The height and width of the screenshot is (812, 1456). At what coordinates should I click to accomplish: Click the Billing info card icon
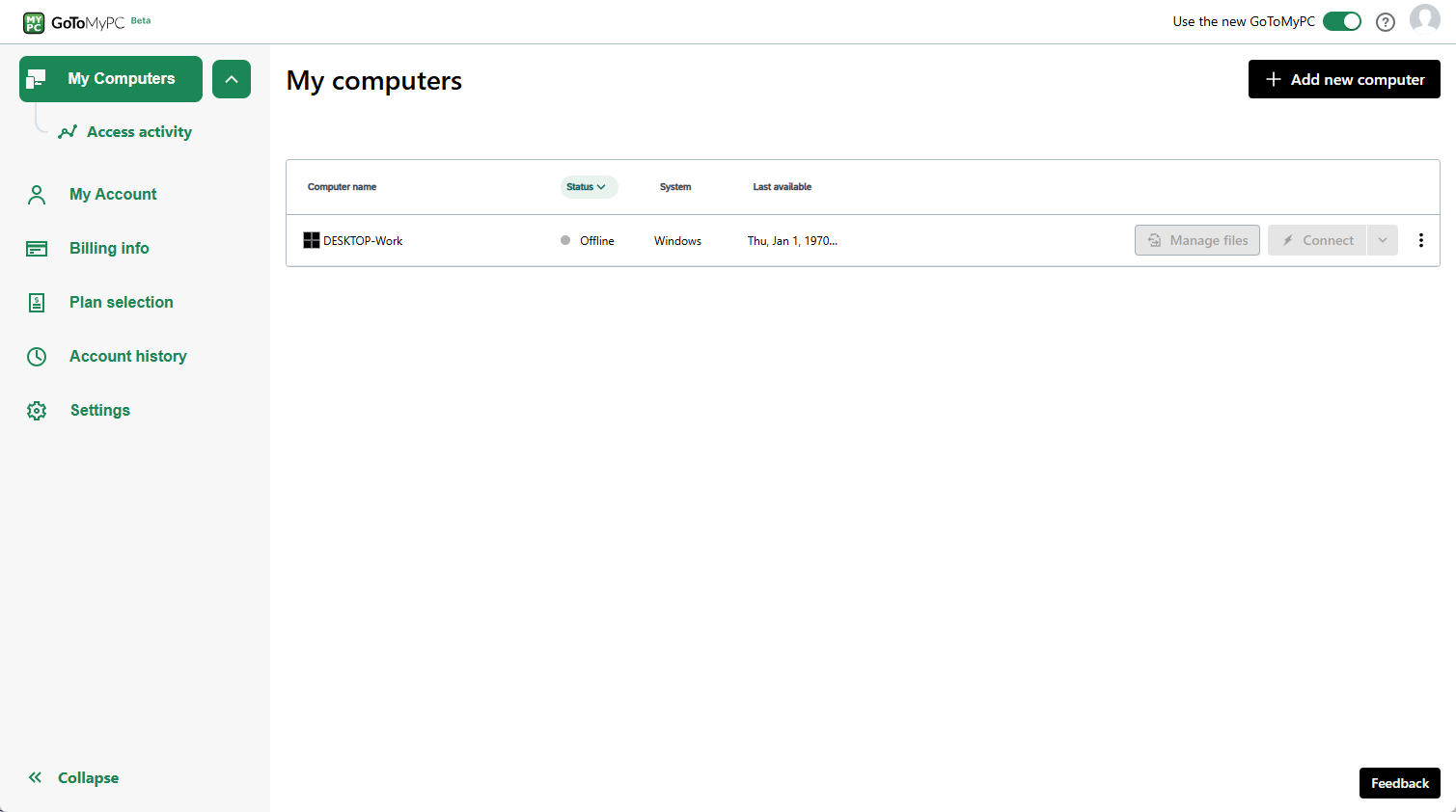point(37,249)
